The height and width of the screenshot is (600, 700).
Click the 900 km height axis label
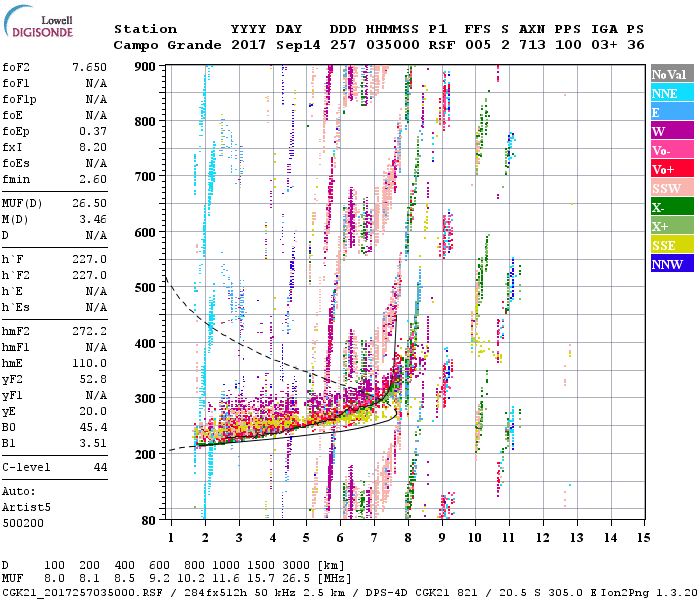[x=145, y=67]
